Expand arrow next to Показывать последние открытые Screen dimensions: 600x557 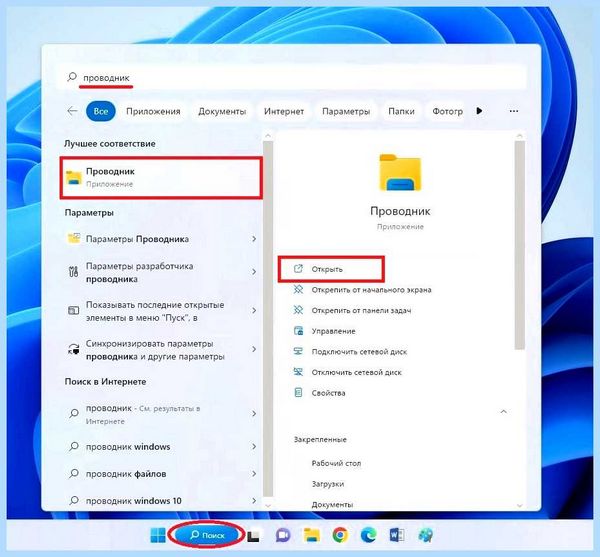click(254, 311)
